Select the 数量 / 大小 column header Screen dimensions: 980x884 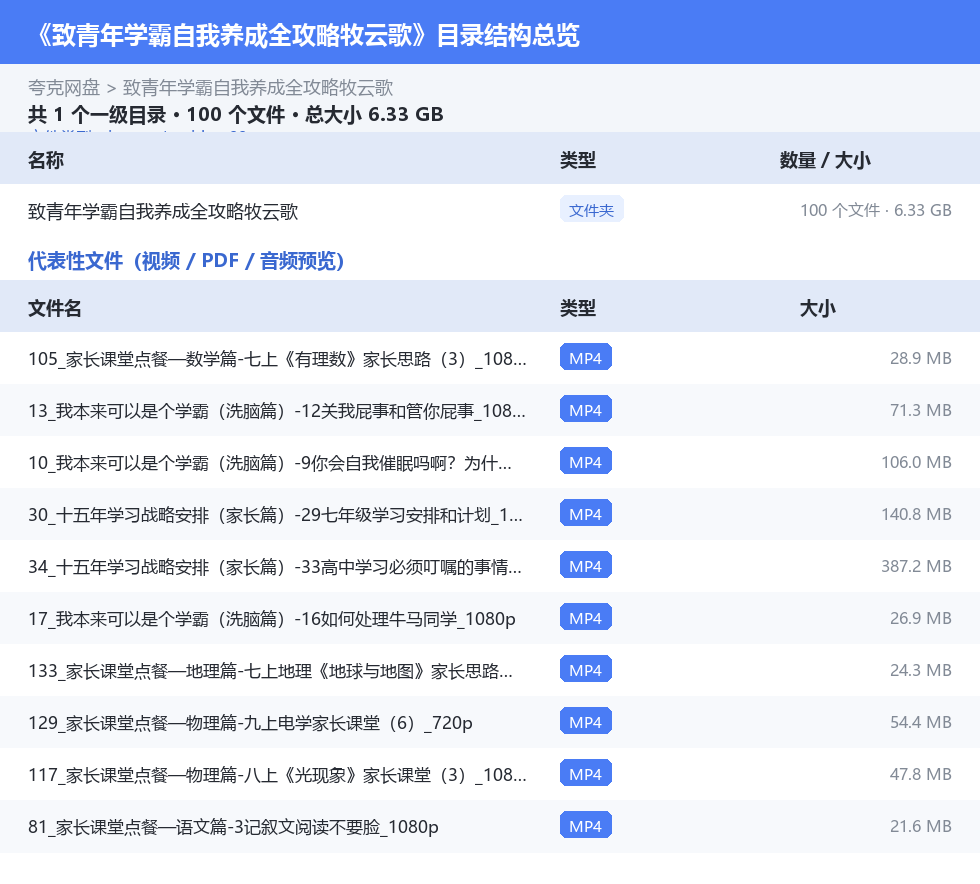coord(825,160)
